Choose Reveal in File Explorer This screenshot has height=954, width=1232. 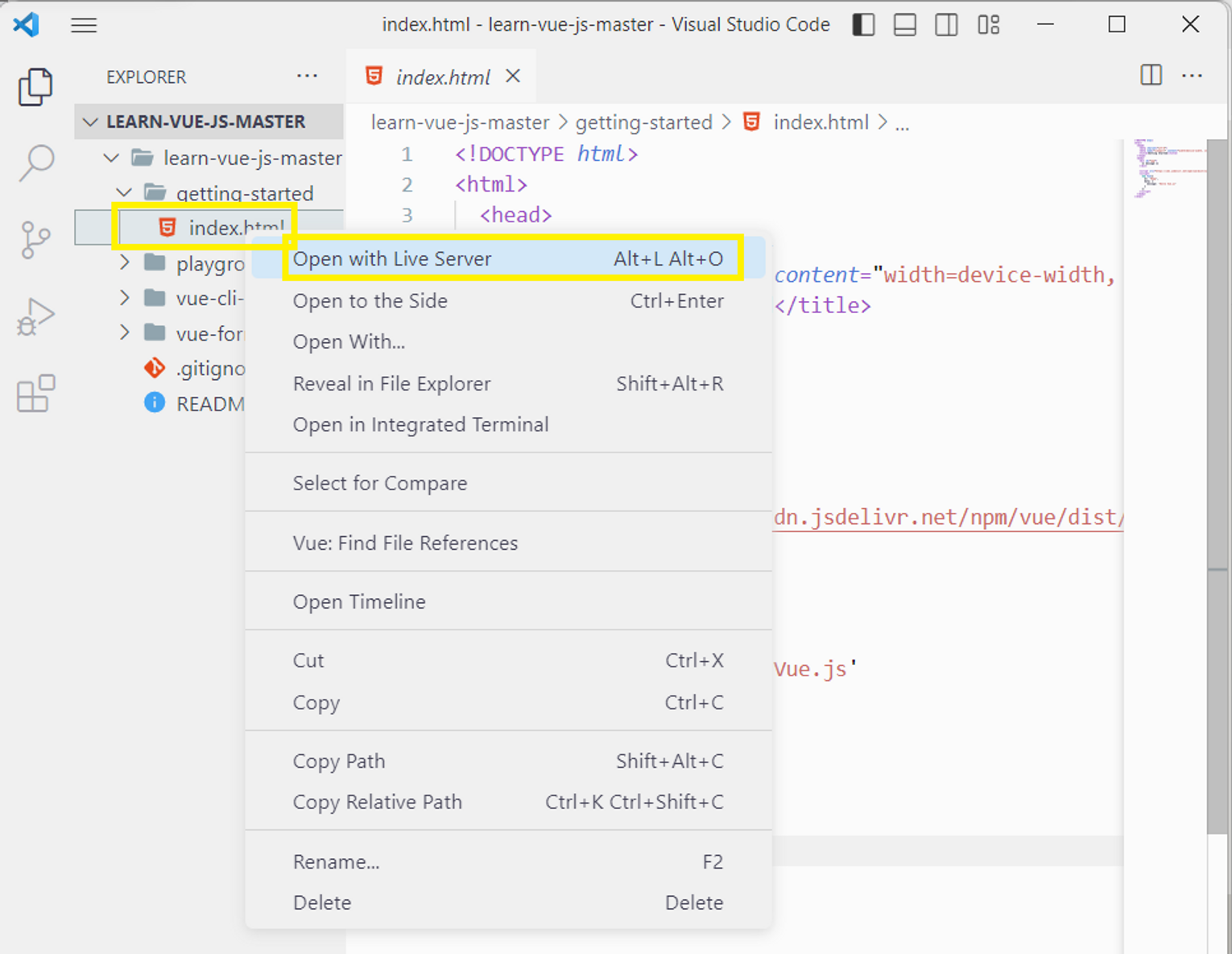pyautogui.click(x=508, y=383)
